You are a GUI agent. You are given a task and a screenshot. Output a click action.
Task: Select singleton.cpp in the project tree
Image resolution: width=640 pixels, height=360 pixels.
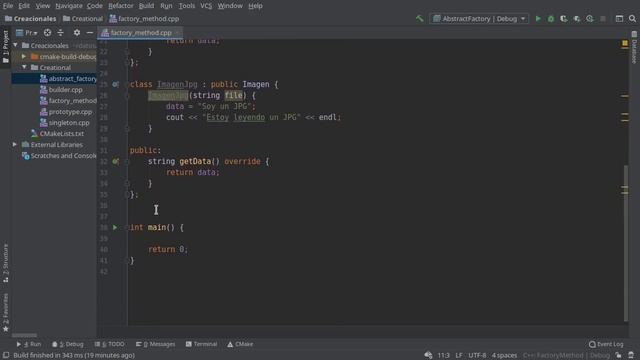click(65, 122)
